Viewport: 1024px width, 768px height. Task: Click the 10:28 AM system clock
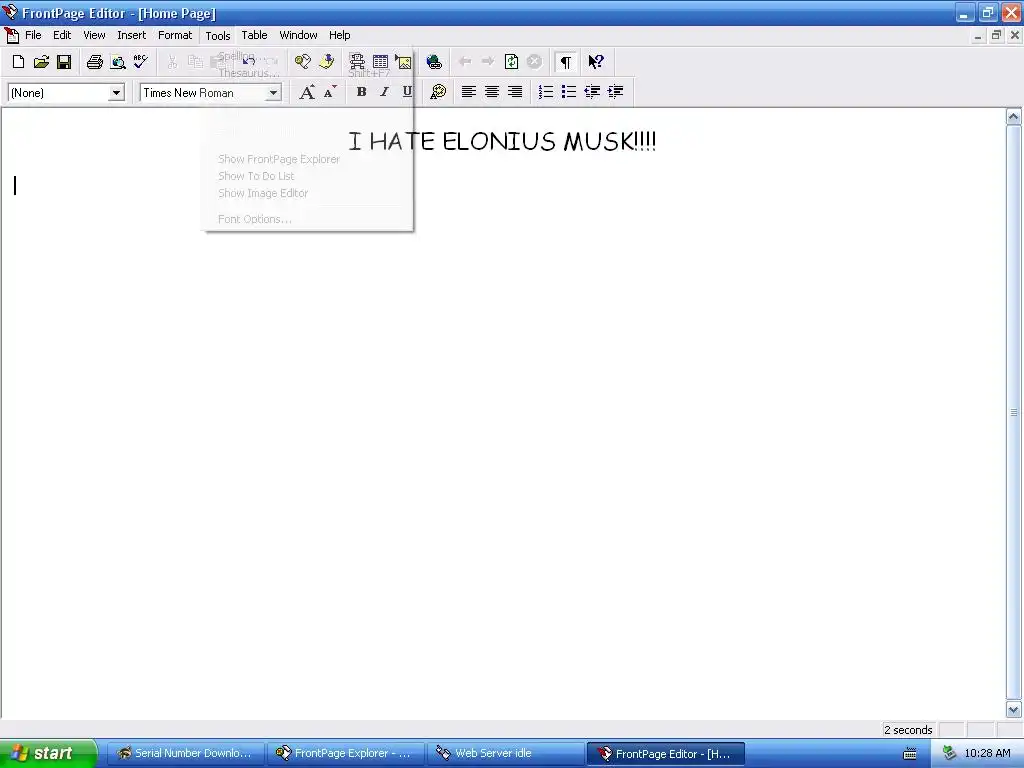point(987,754)
